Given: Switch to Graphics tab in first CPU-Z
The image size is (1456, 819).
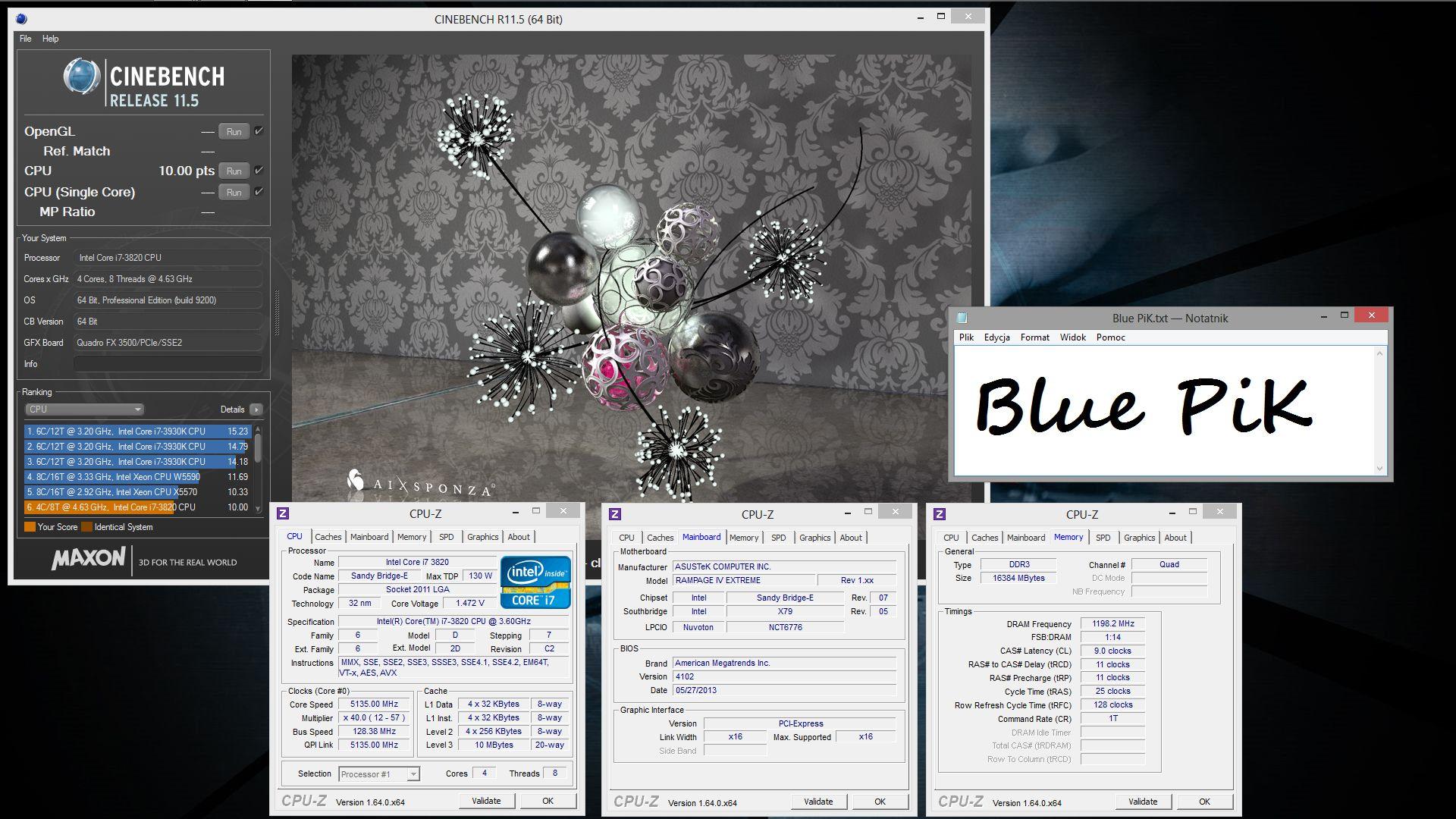Looking at the screenshot, I should (x=482, y=537).
